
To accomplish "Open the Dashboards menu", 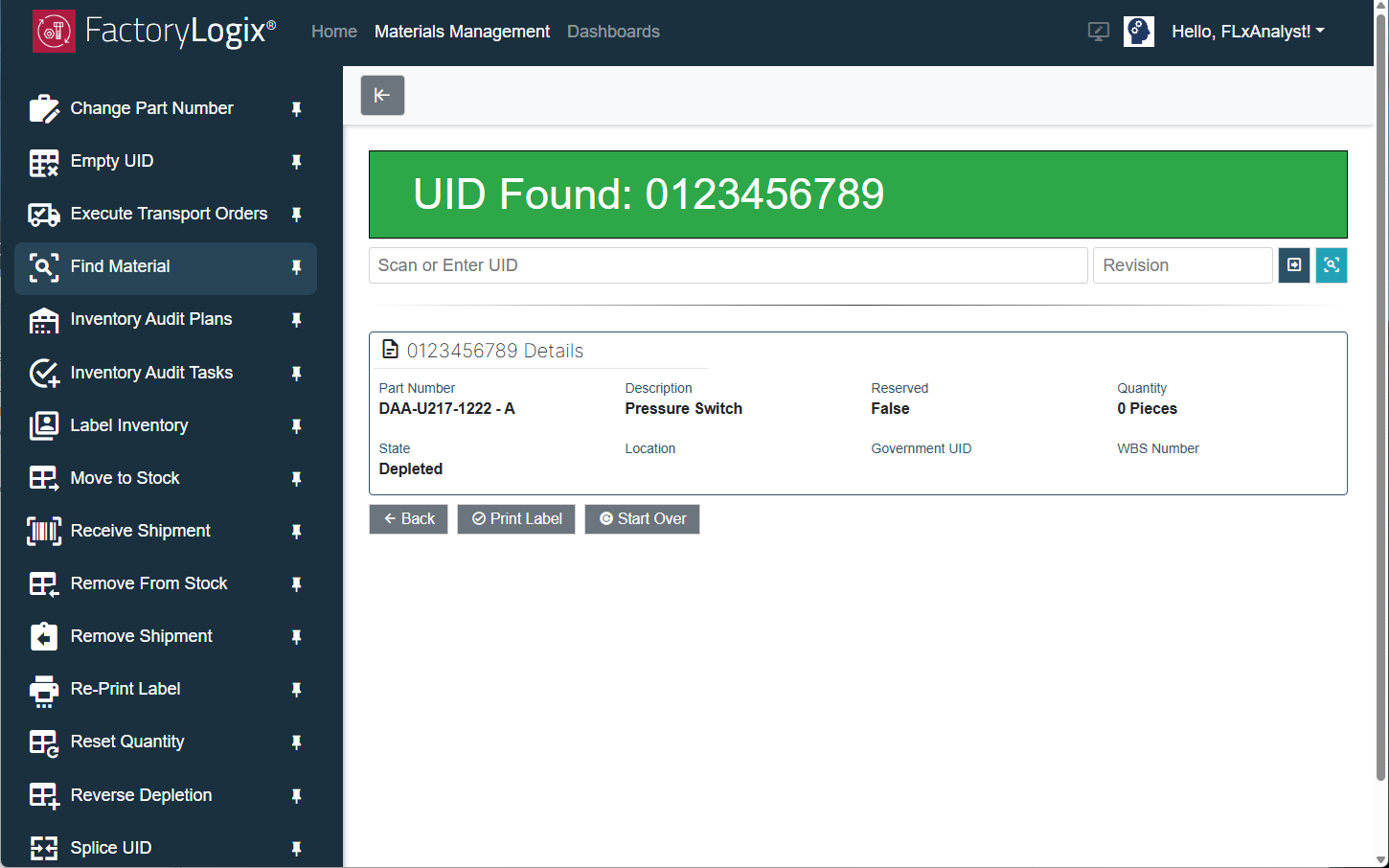I will coord(613,31).
